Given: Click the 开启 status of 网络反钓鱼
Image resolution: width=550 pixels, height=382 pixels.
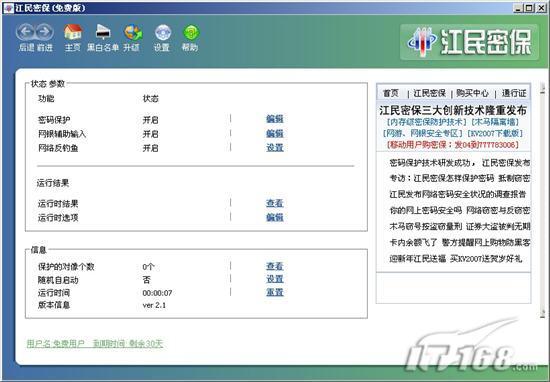Looking at the screenshot, I should tap(150, 148).
